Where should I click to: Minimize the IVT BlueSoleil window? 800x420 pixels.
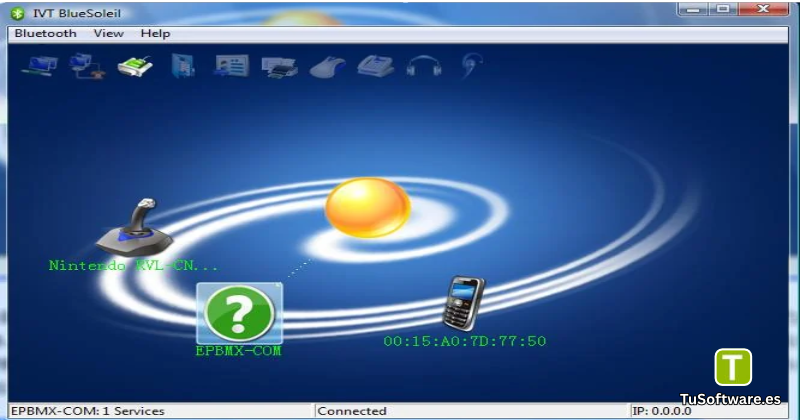tap(693, 9)
